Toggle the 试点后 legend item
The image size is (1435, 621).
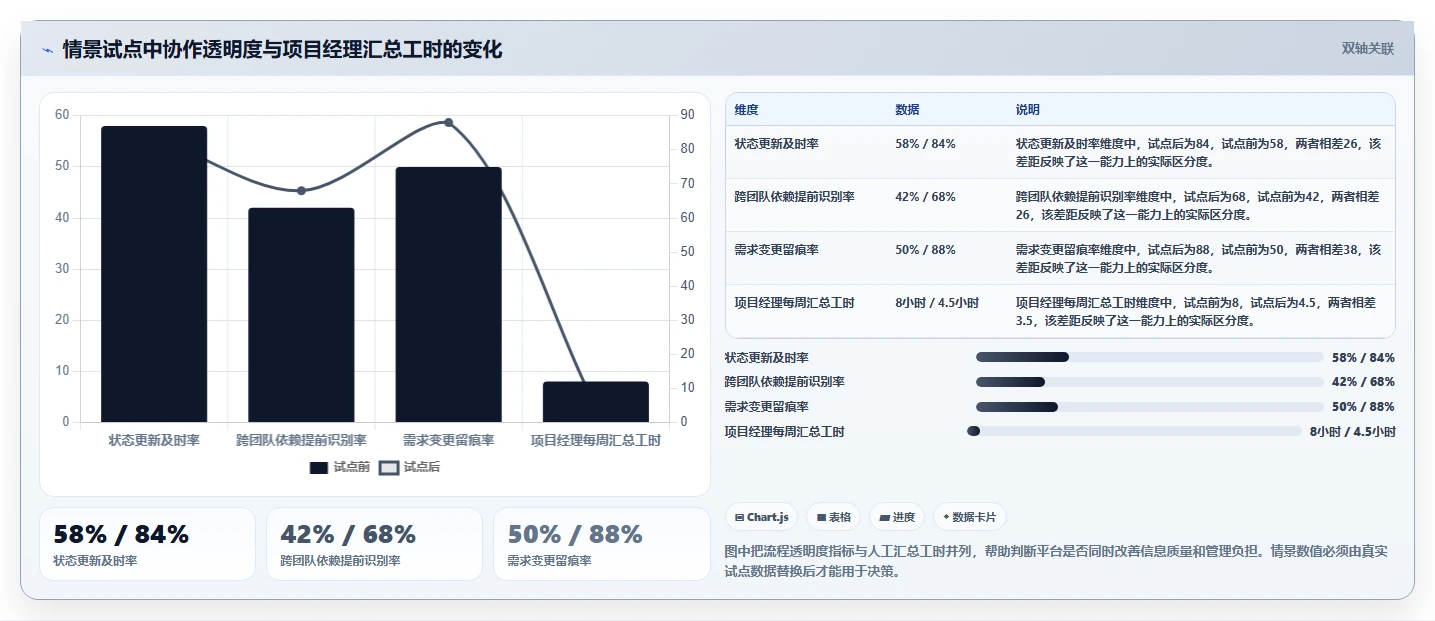[410, 467]
